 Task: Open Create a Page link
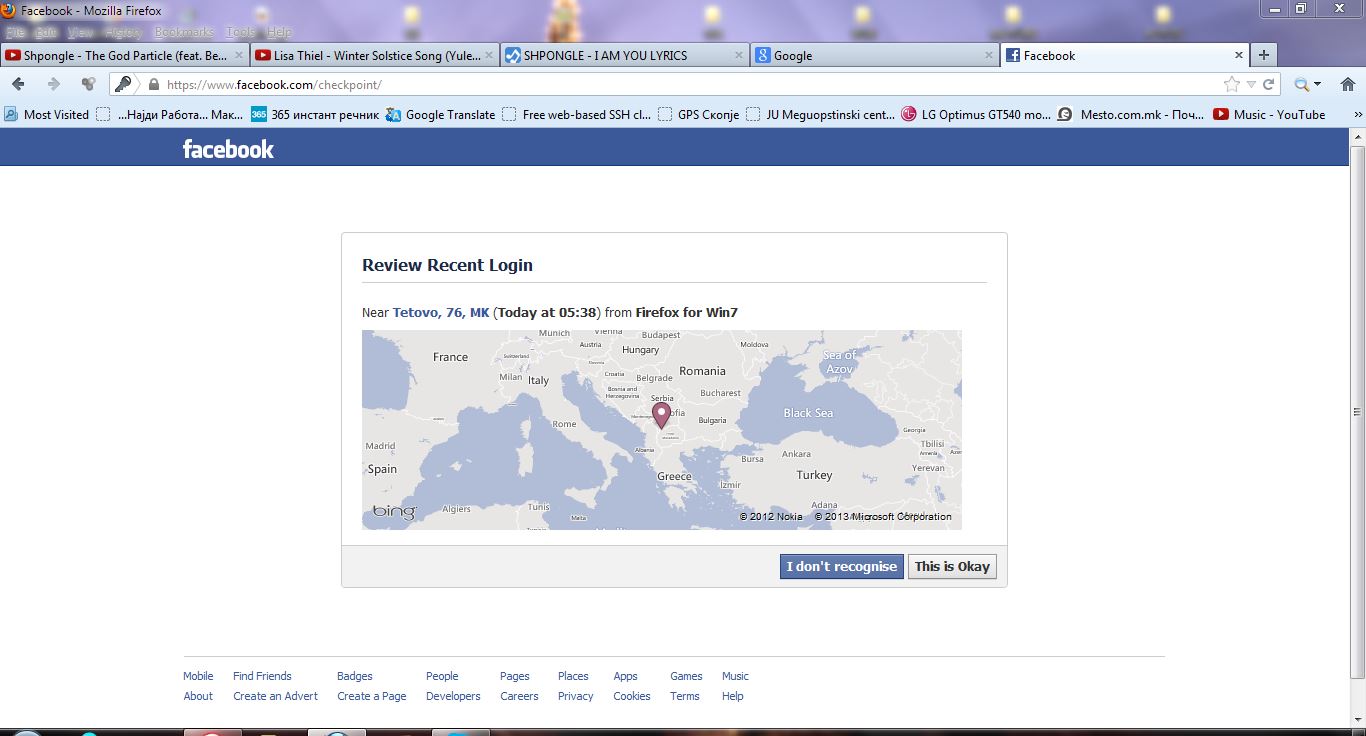[372, 696]
